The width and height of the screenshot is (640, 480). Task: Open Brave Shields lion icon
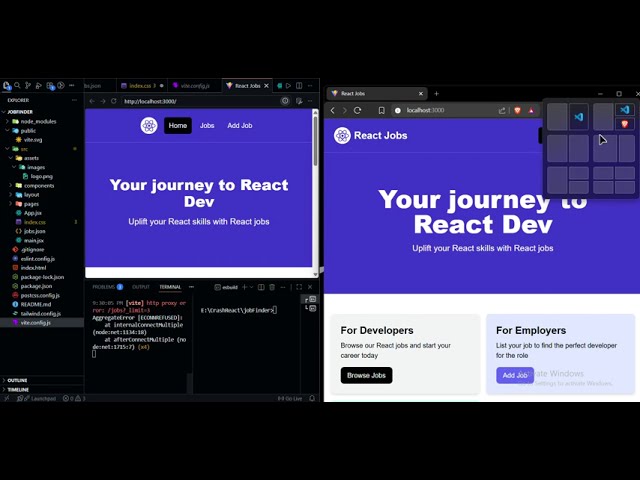(518, 110)
